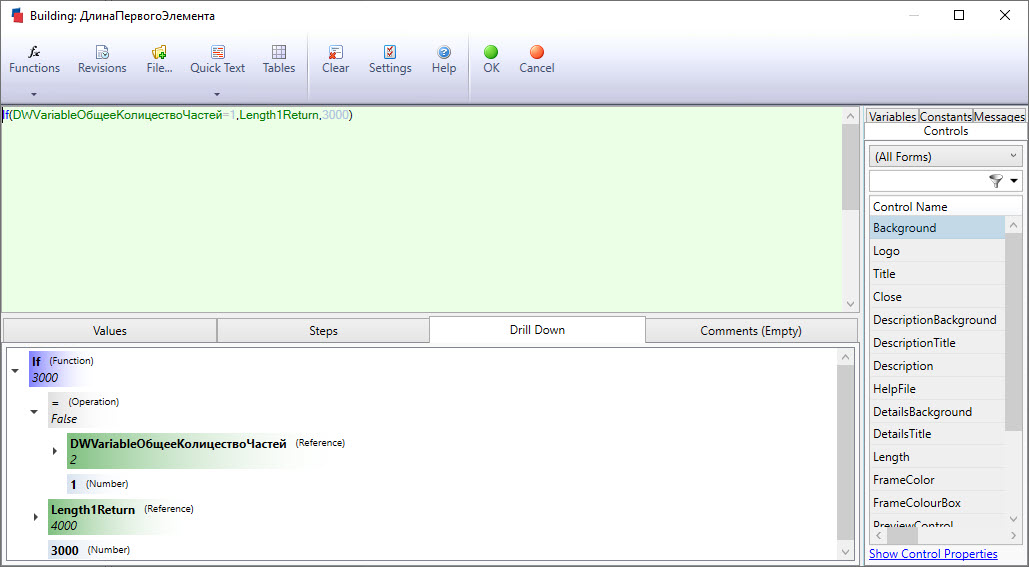
Task: Select the Background control
Action: pyautogui.click(x=937, y=228)
